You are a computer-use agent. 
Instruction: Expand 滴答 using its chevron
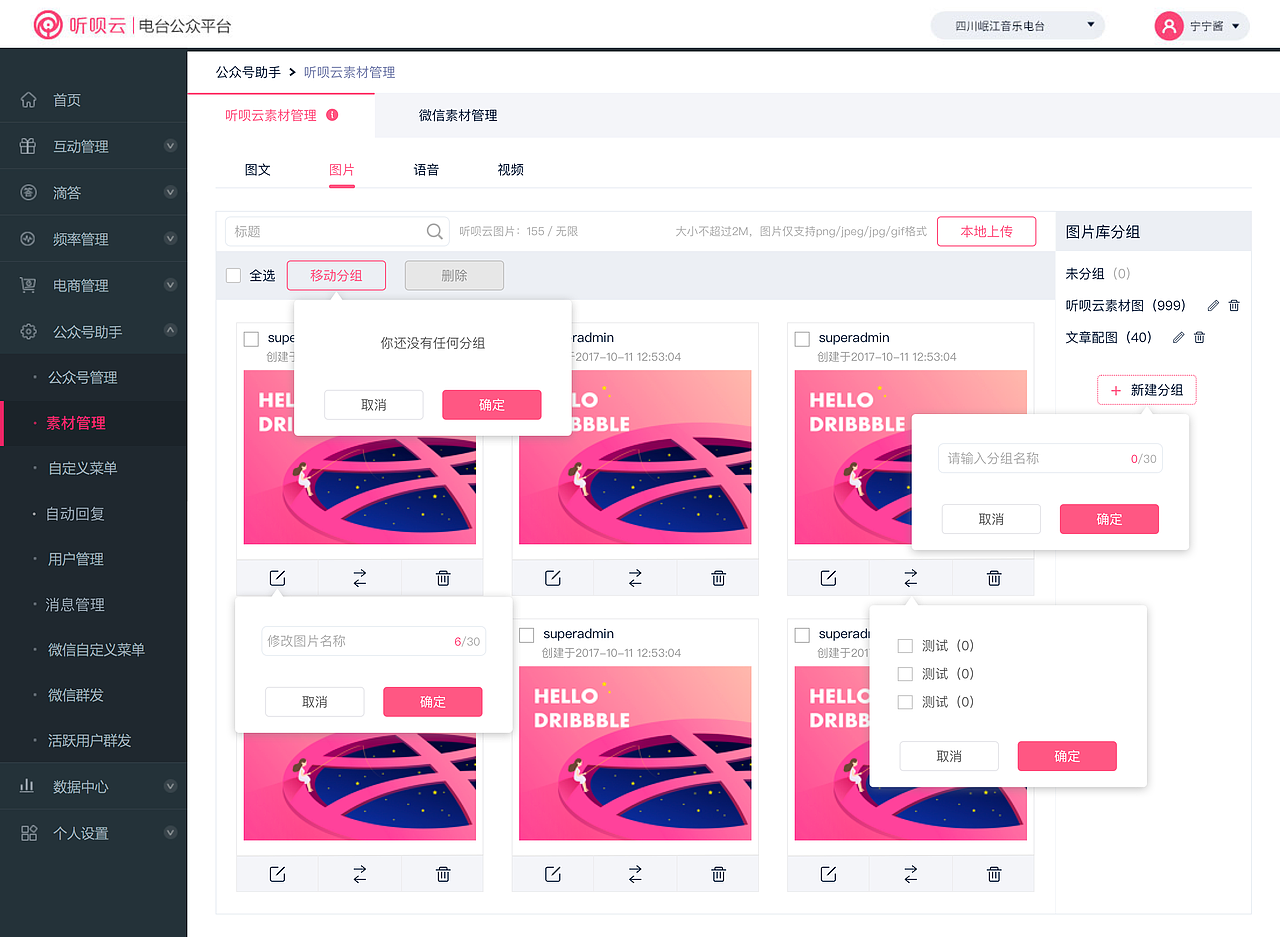coord(170,192)
